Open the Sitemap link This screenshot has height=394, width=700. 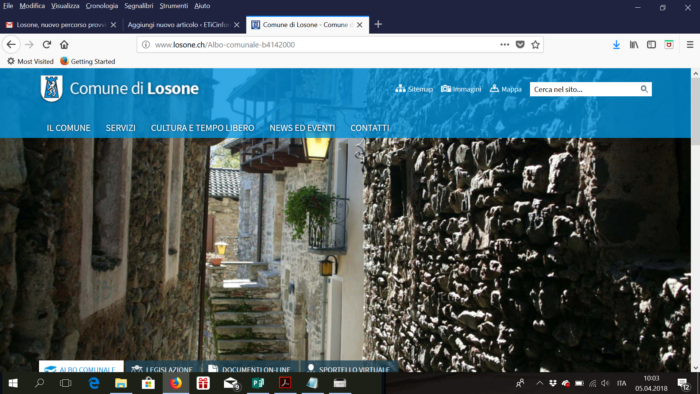click(x=414, y=89)
